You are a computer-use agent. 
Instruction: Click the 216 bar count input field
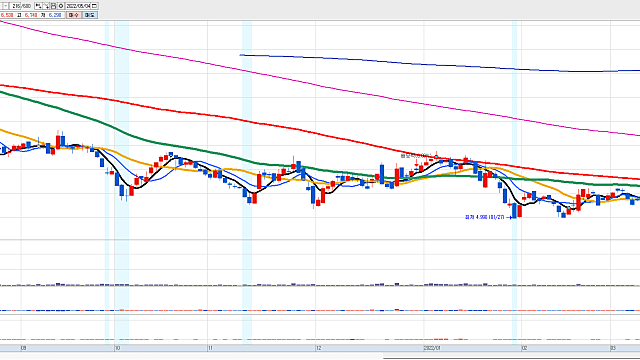pos(15,6)
